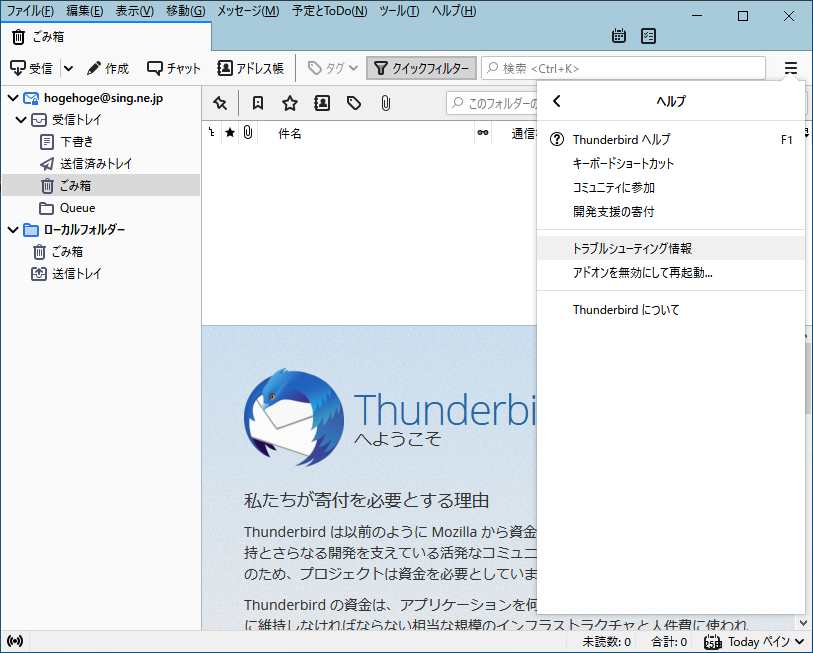Open the タグ dropdown
This screenshot has height=653, width=813.
tap(332, 68)
